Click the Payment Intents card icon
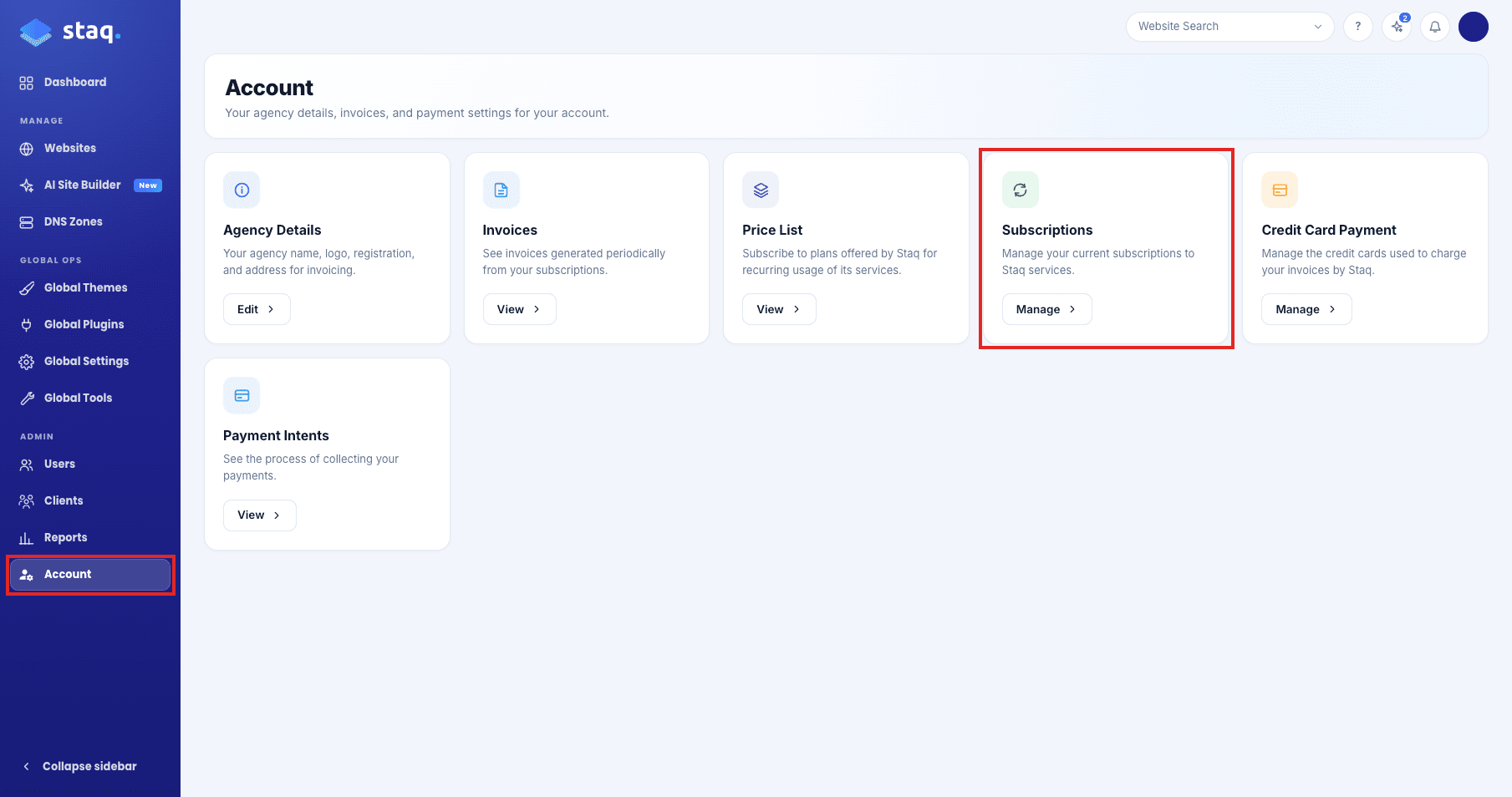This screenshot has width=1512, height=797. tap(242, 395)
